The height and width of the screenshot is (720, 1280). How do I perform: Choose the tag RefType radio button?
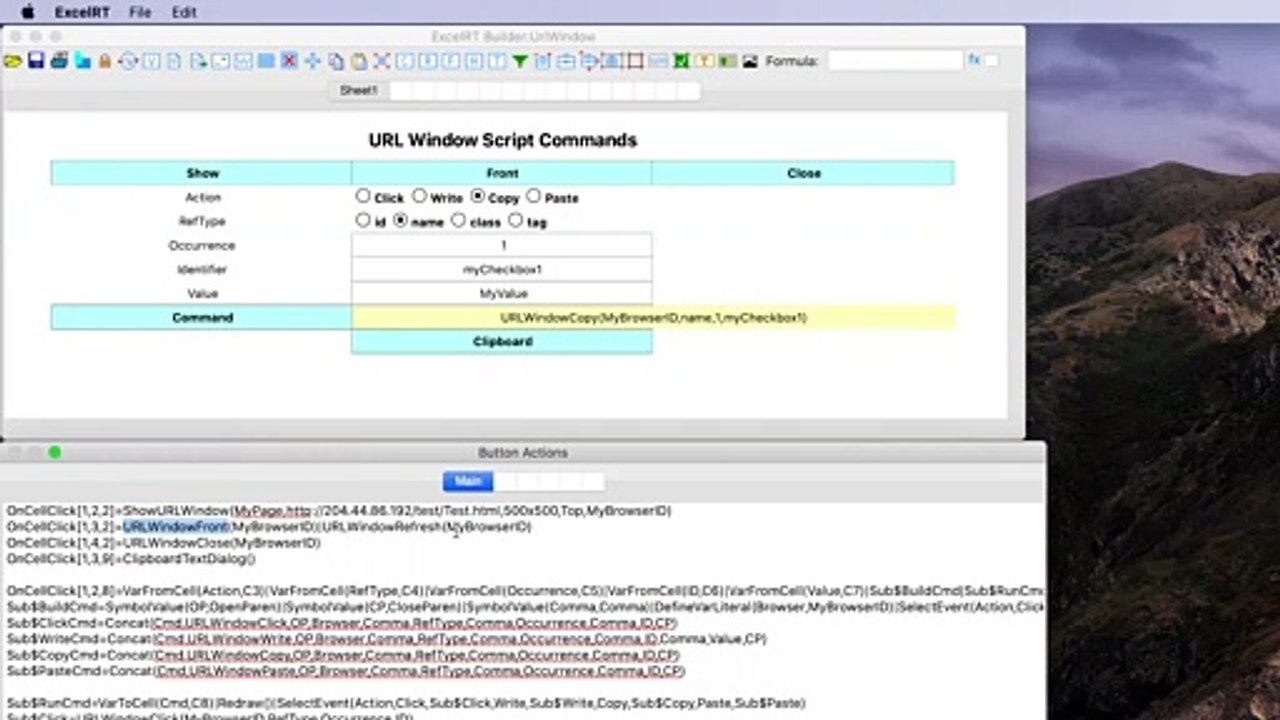[x=515, y=220]
